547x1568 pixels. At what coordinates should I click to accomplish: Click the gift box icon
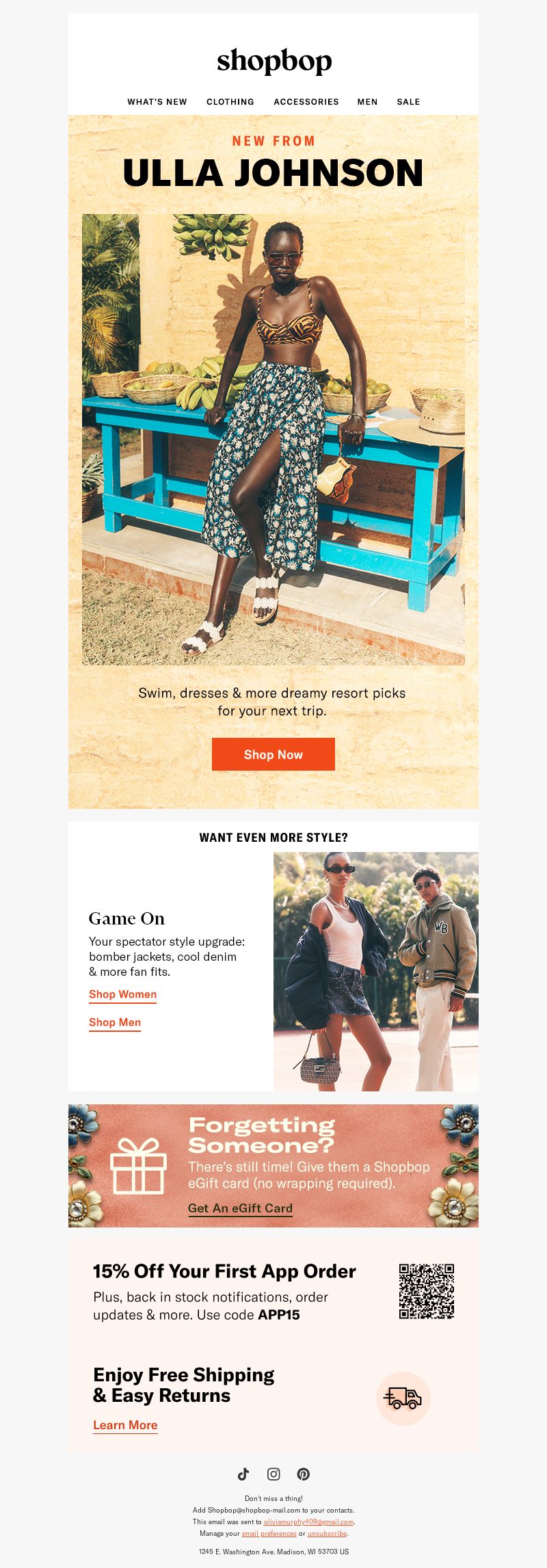point(139,1166)
